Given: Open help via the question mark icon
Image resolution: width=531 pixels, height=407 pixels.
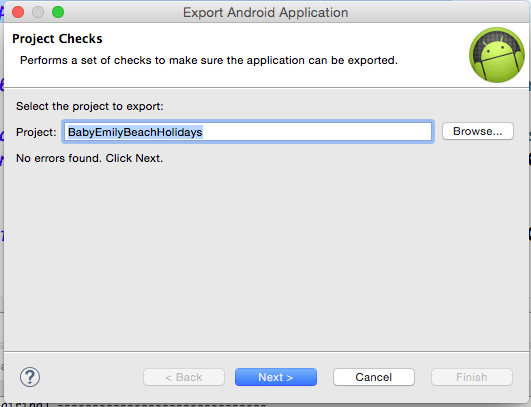Looking at the screenshot, I should [x=30, y=377].
